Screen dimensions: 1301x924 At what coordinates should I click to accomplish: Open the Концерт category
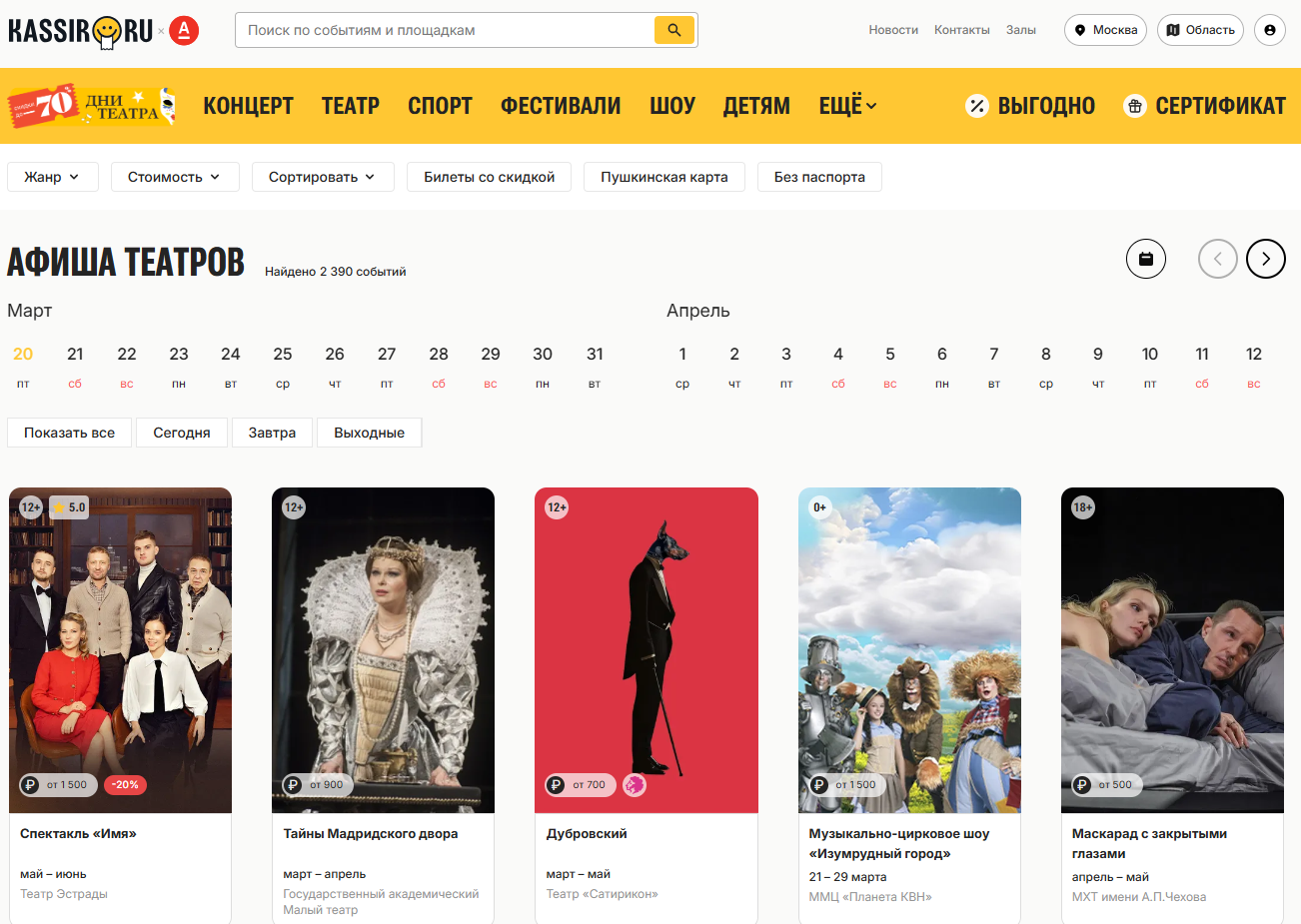pyautogui.click(x=248, y=106)
